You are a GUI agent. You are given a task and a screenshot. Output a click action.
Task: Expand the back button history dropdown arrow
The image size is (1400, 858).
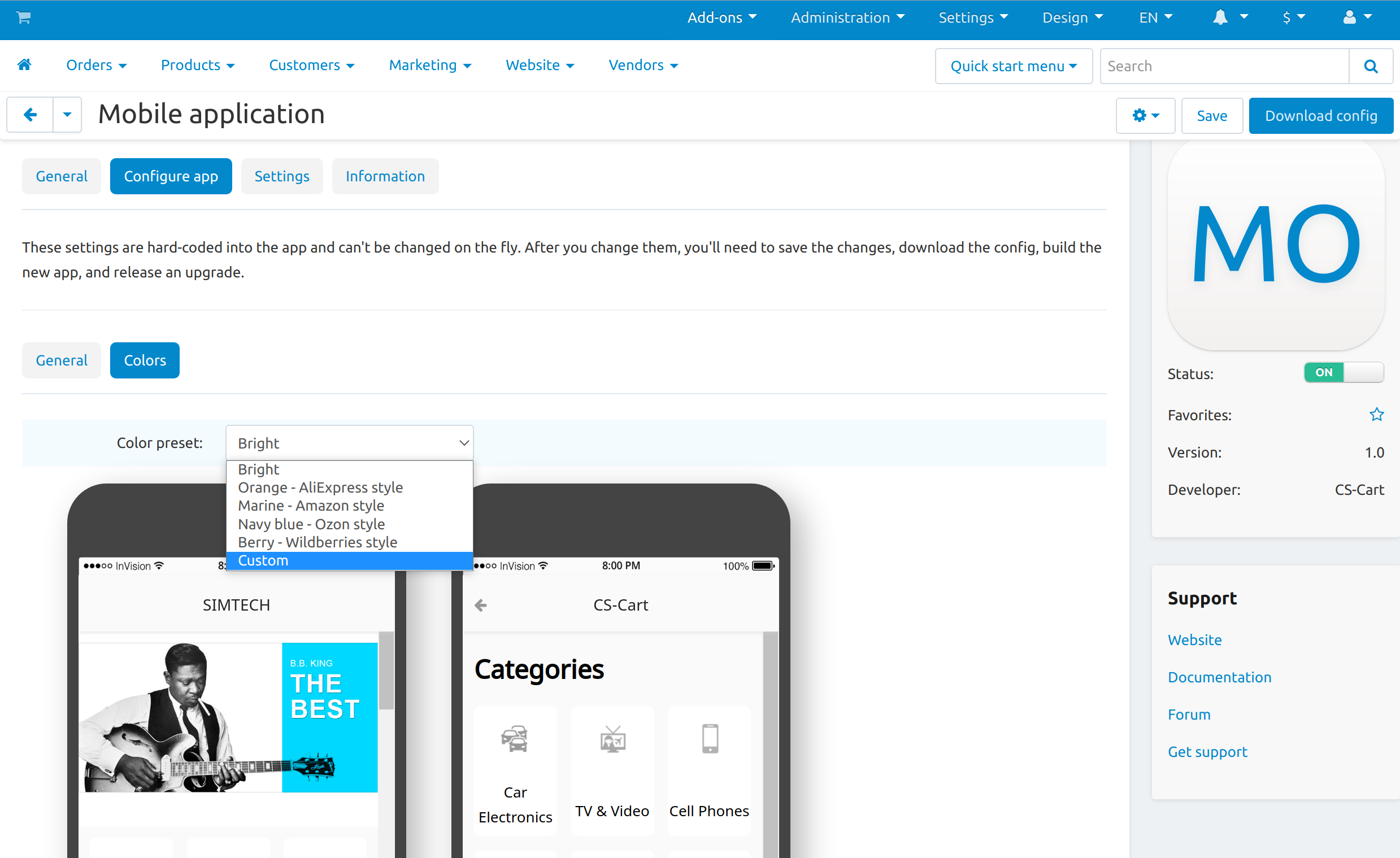point(67,115)
